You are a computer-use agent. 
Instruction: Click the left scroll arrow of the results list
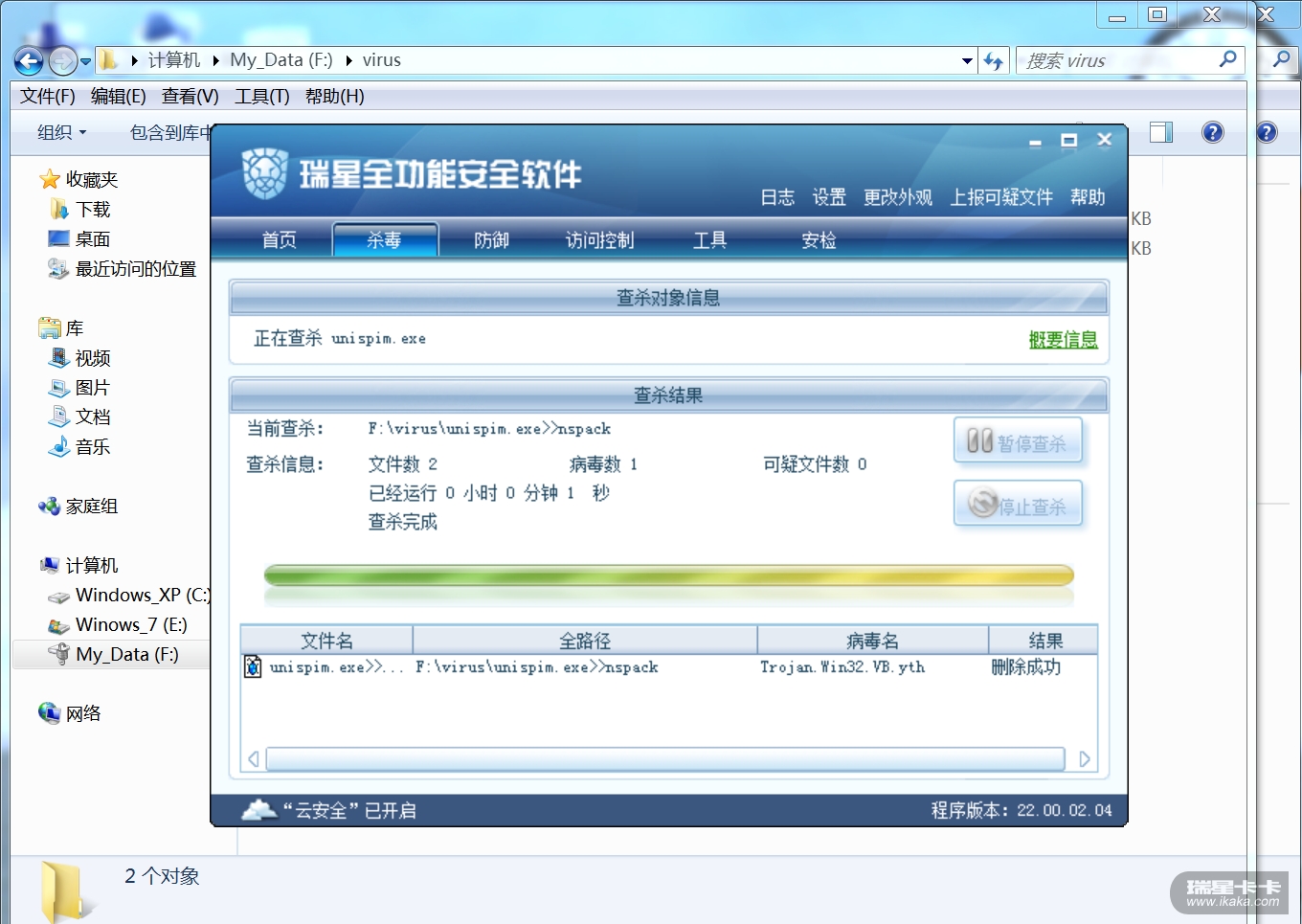click(x=254, y=759)
